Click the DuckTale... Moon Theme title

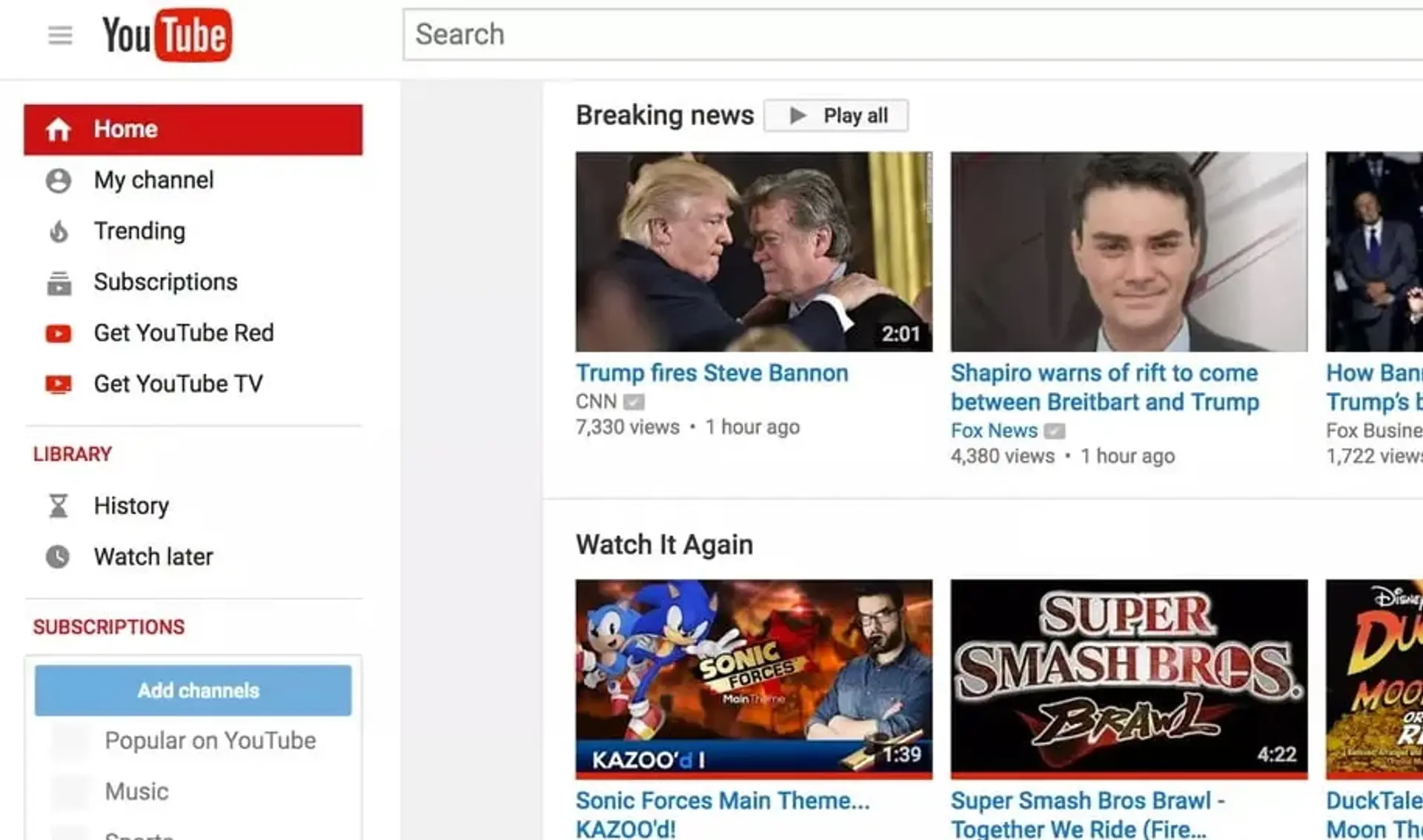1375,814
